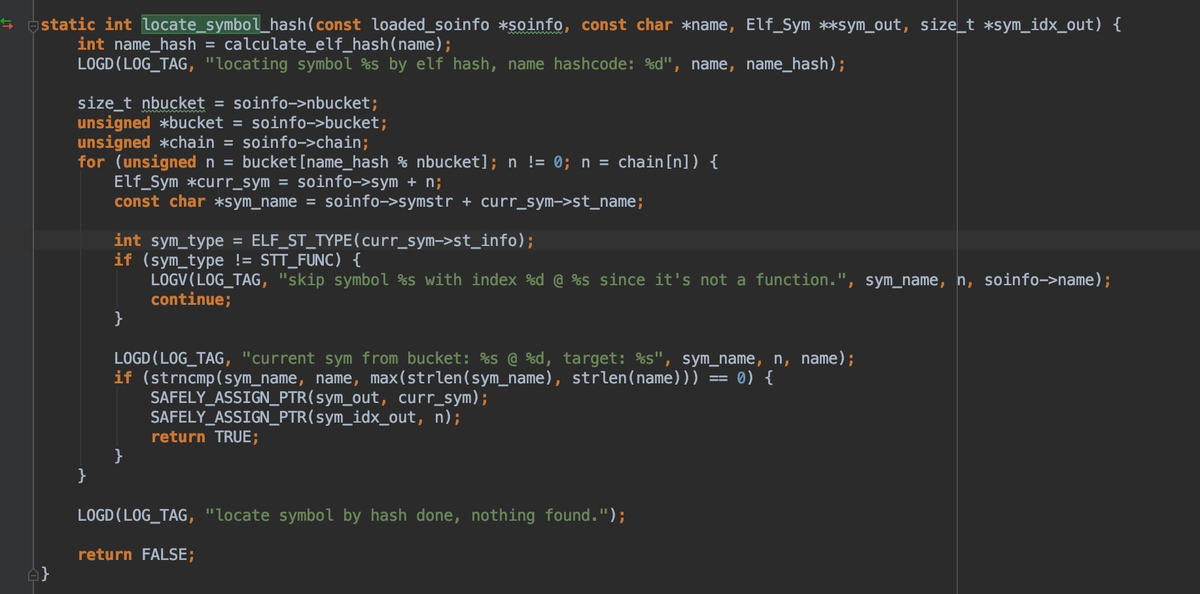Click soinfo->bucket in the unsigned *bucket assignment
The height and width of the screenshot is (594, 1200).
point(315,123)
